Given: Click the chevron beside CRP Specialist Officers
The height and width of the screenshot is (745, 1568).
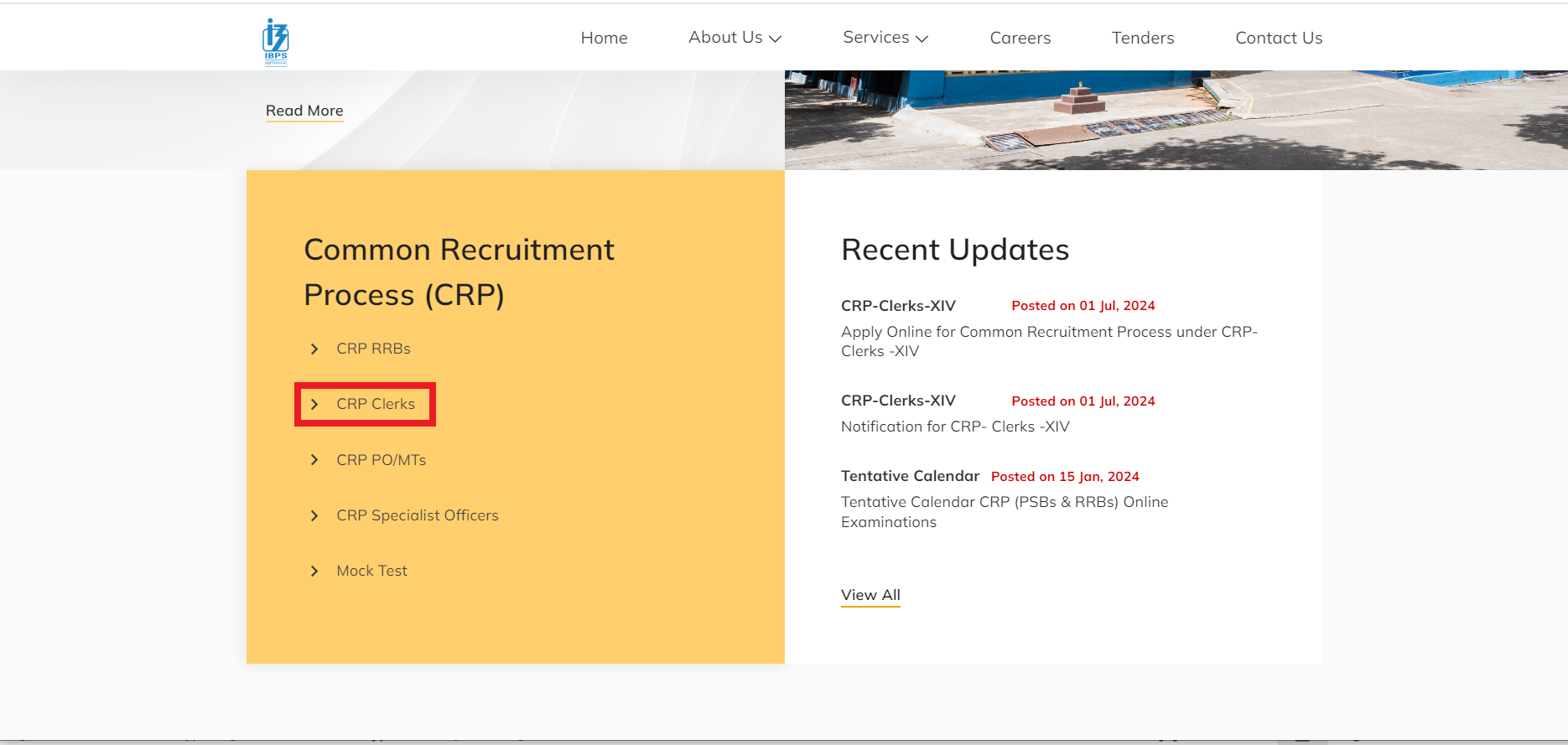Looking at the screenshot, I should pyautogui.click(x=314, y=515).
